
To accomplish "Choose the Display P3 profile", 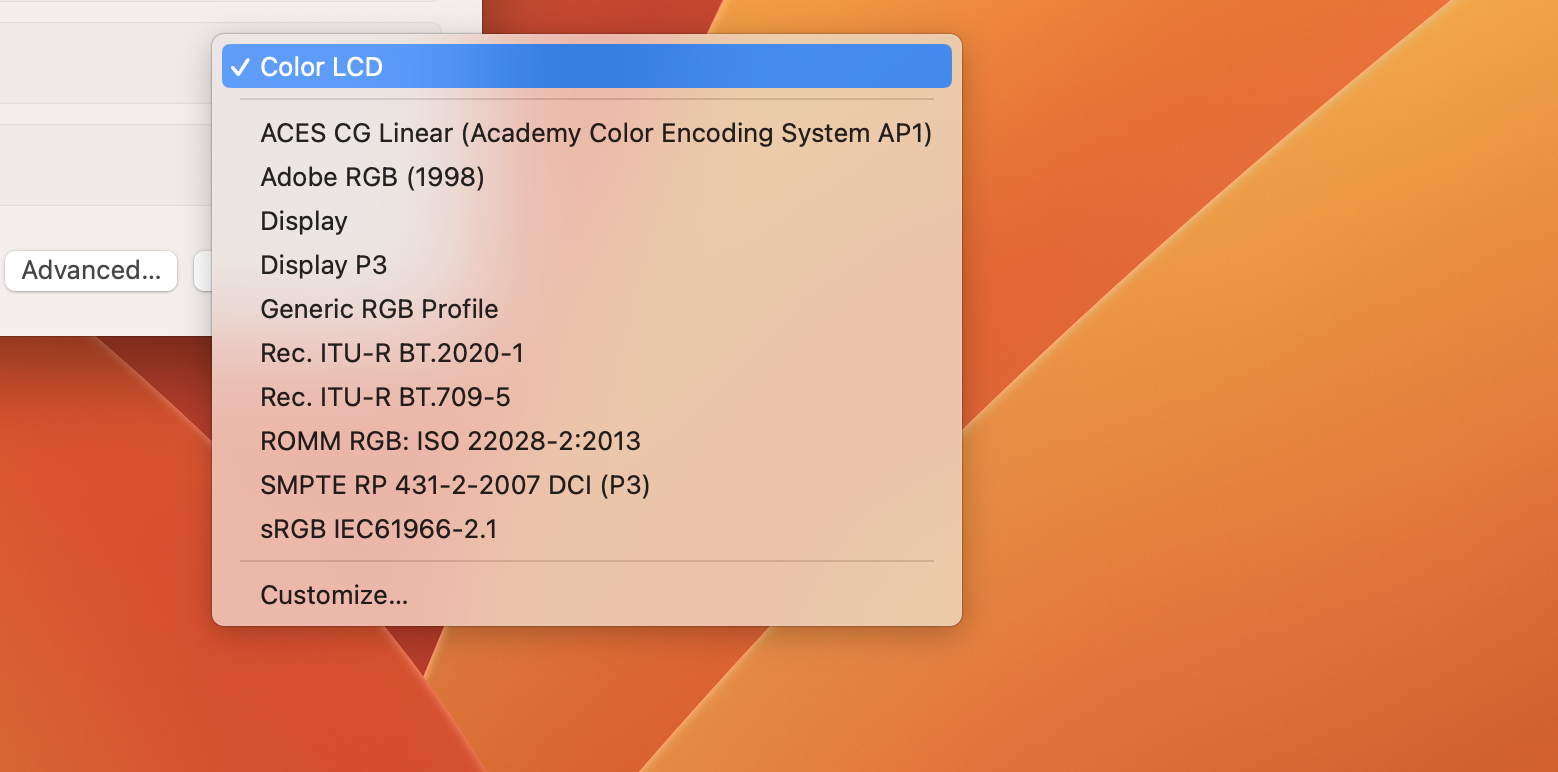I will point(587,265).
